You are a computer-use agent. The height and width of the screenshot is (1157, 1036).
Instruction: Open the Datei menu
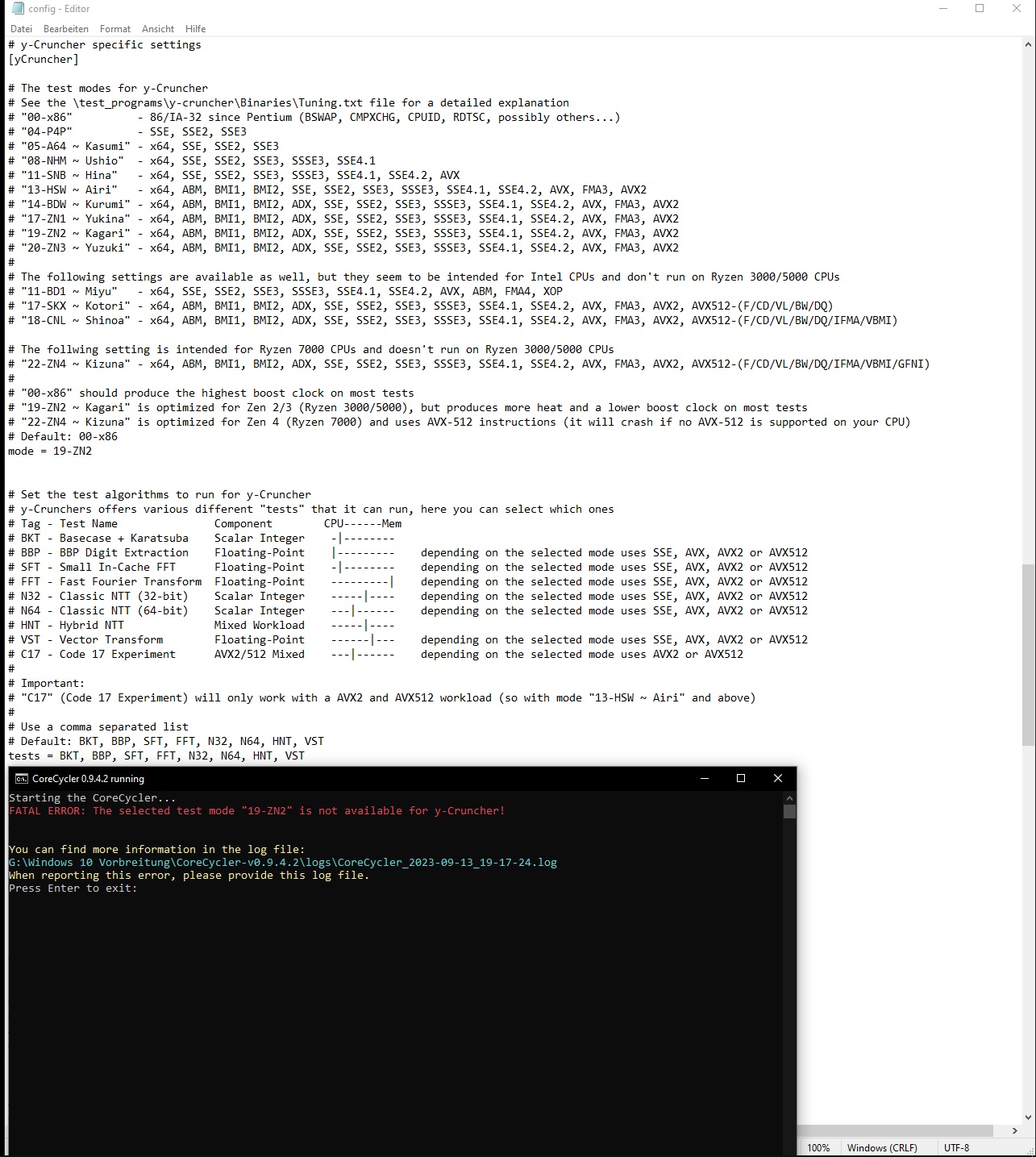(x=21, y=28)
